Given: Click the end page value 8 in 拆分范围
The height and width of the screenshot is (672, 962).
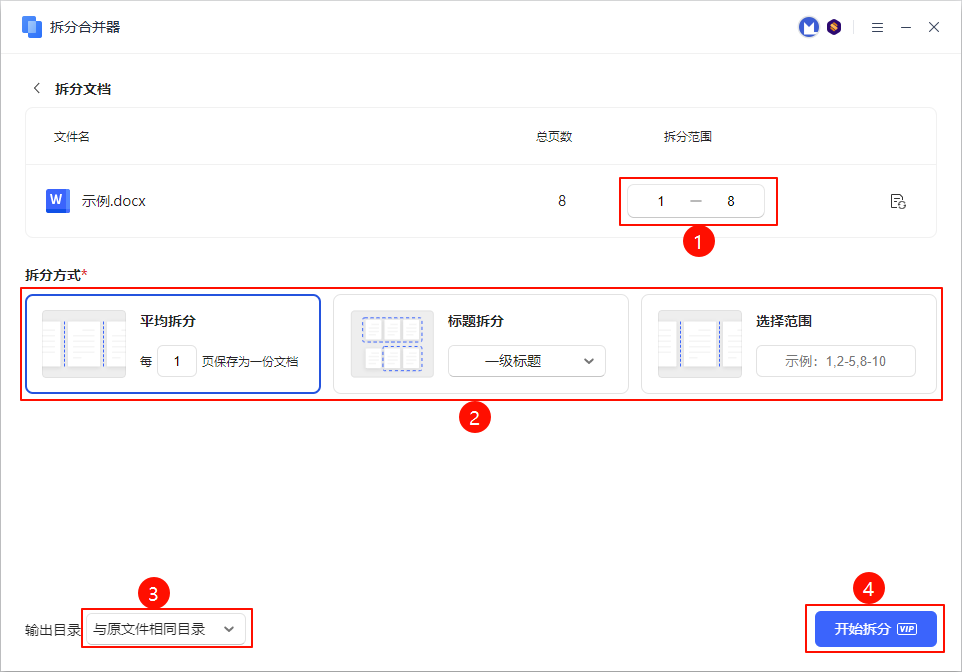Looking at the screenshot, I should click(731, 201).
